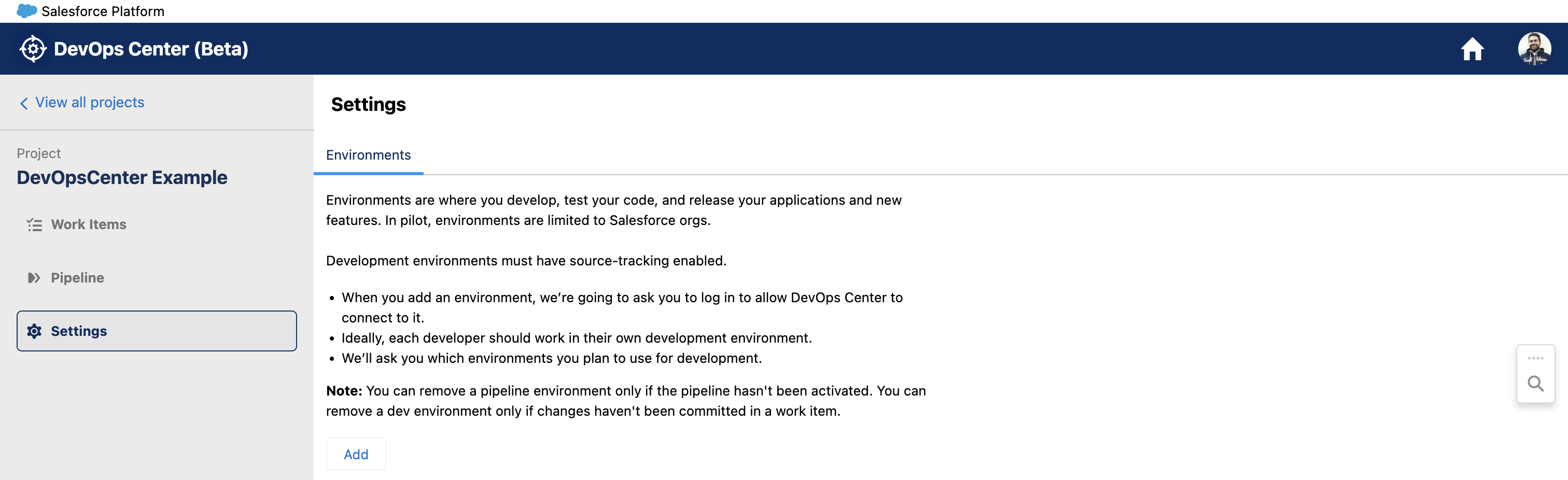Switch to the Environments tab
This screenshot has height=480, width=1568.
click(368, 155)
